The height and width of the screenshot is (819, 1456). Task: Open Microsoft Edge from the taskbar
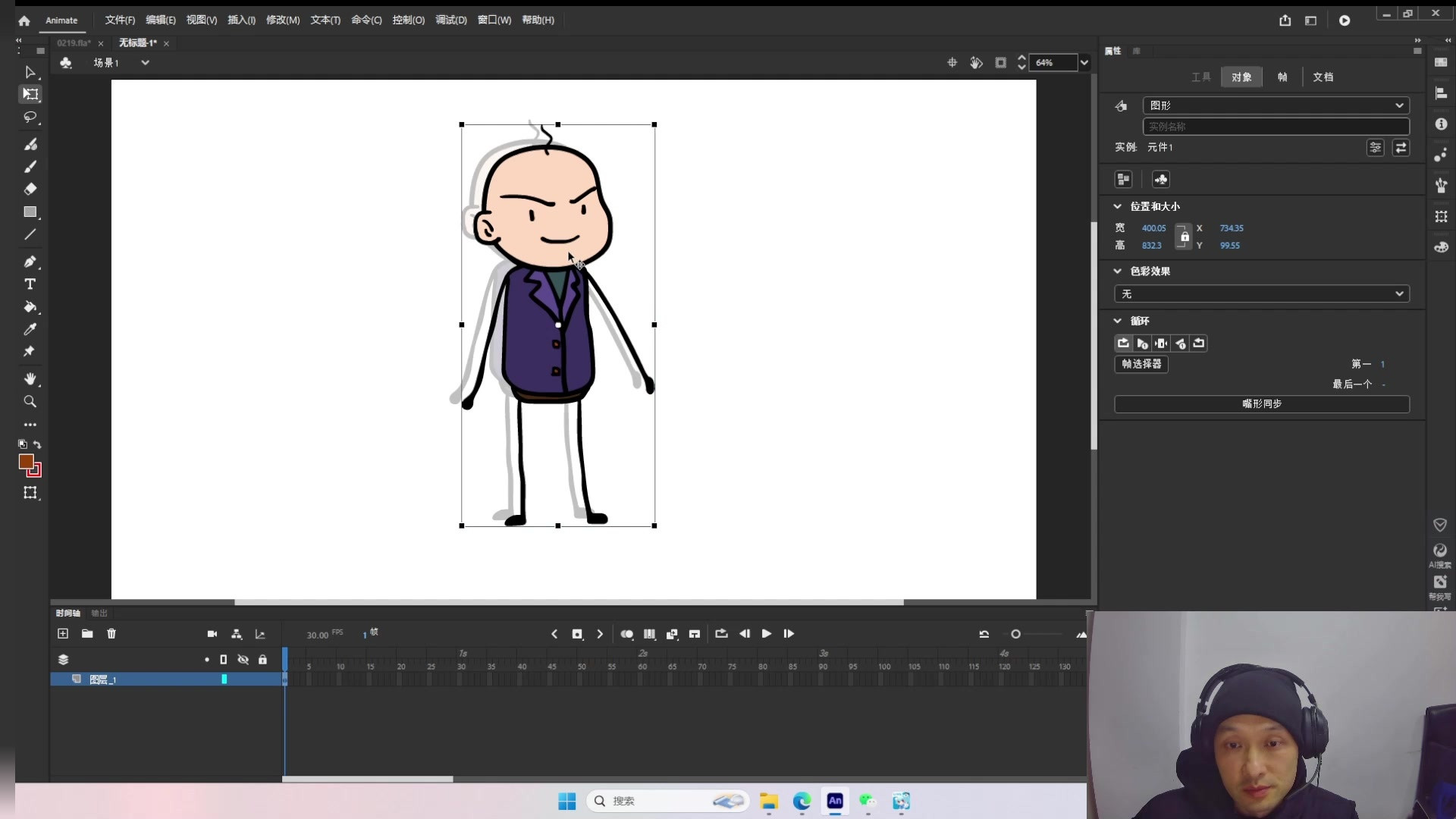coord(802,801)
